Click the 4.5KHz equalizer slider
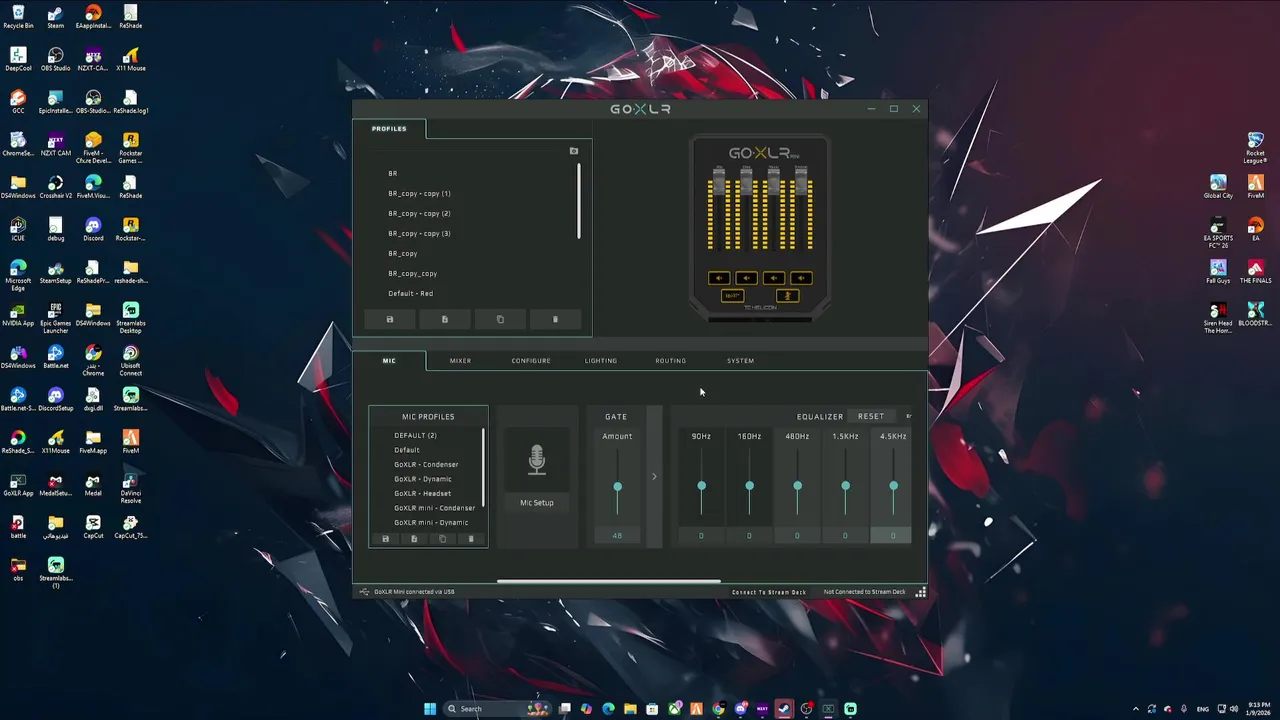This screenshot has width=1280, height=720. [893, 487]
